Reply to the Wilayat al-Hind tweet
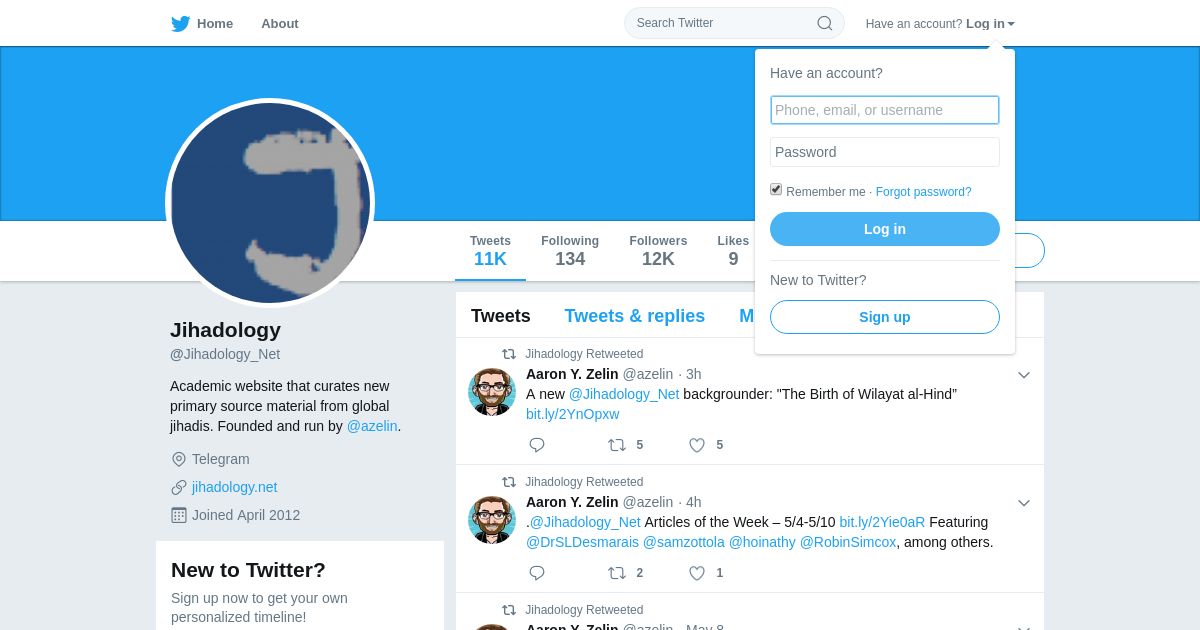The height and width of the screenshot is (630, 1200). [537, 445]
